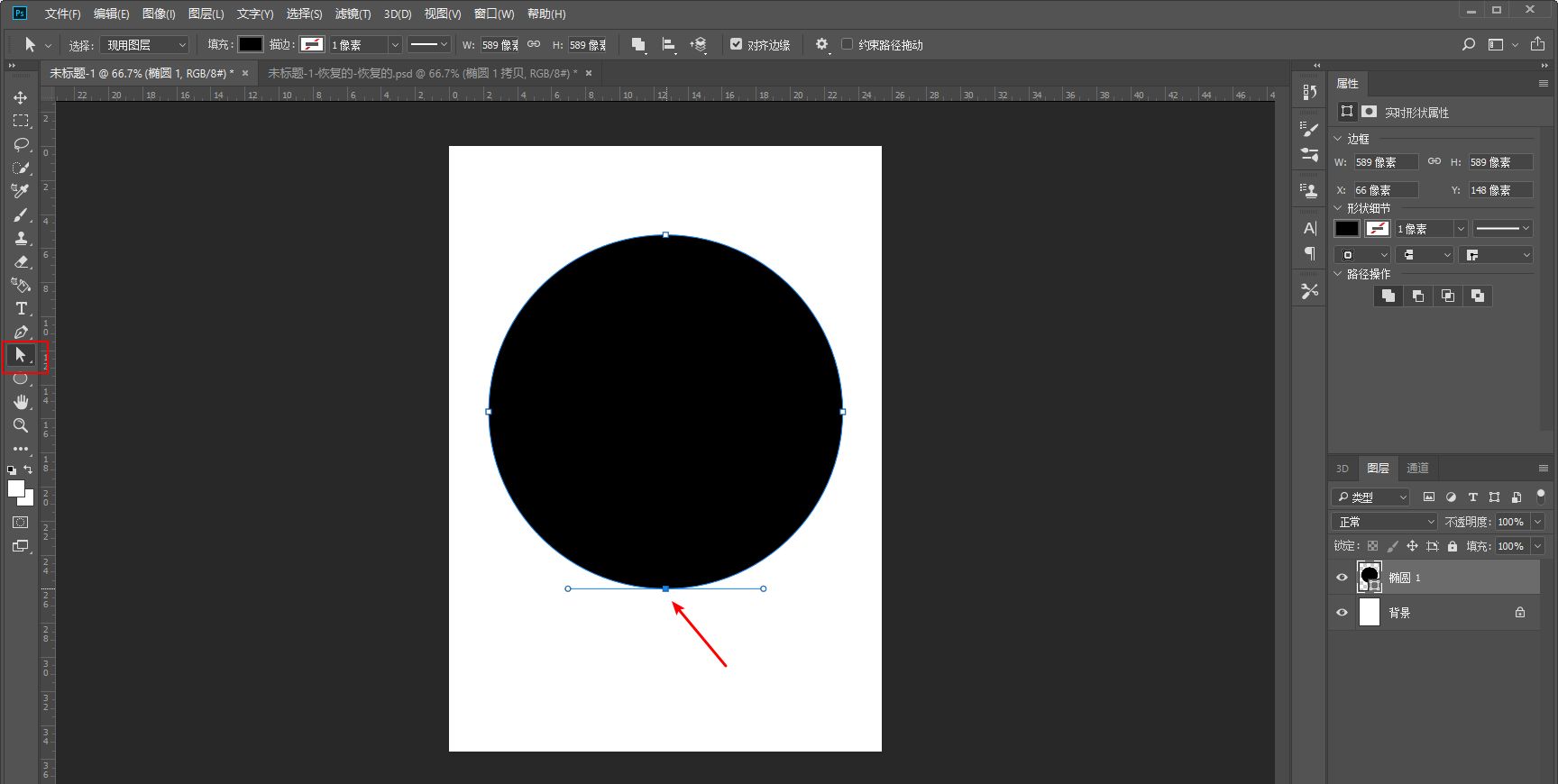Collapse the 形状细节 section
The width and height of the screenshot is (1558, 784).
(1338, 208)
